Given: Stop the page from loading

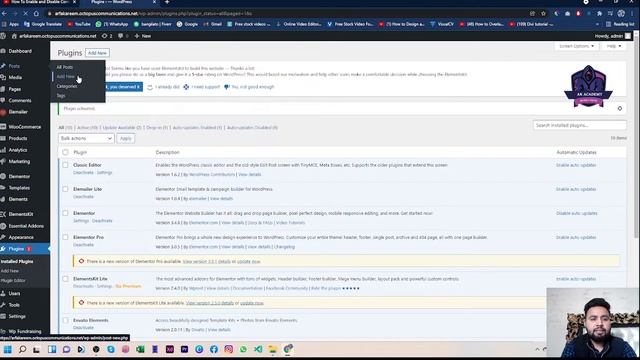Looking at the screenshot, I should [25, 13].
